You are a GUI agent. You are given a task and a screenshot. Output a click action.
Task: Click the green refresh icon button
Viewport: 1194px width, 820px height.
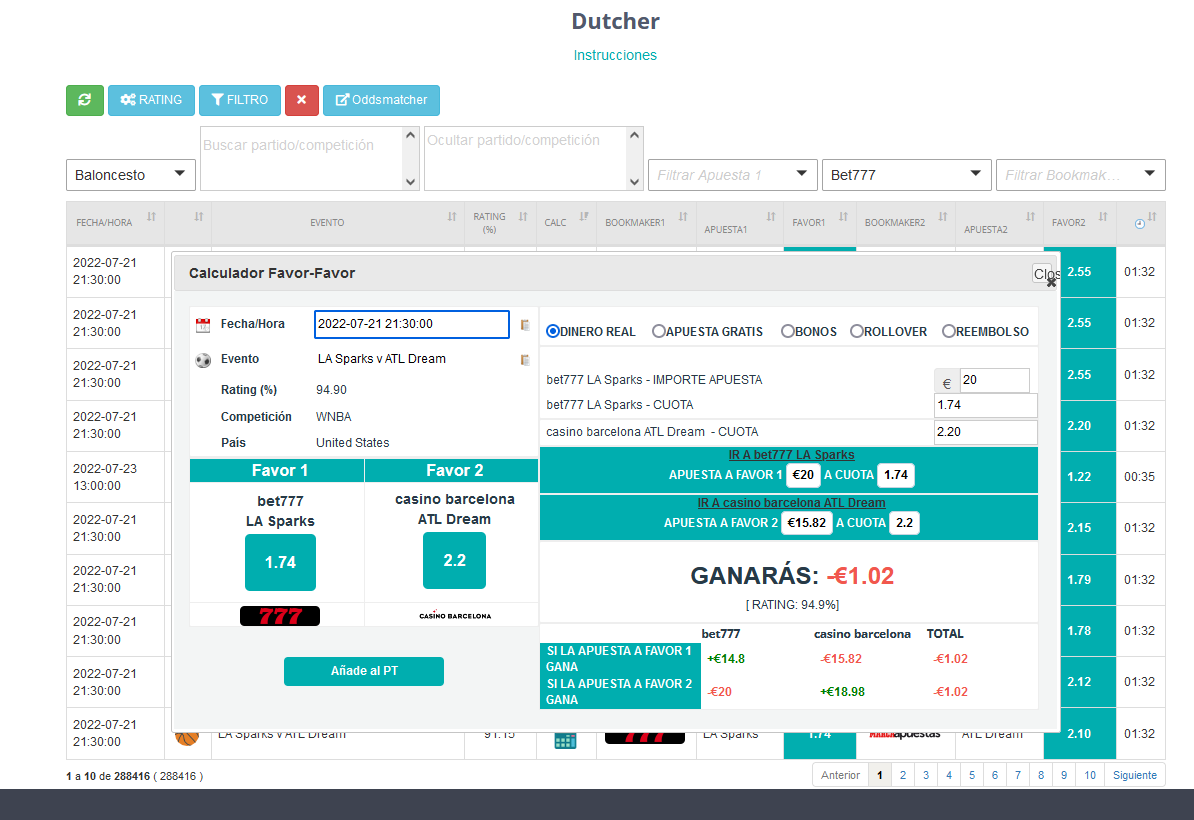coord(85,100)
